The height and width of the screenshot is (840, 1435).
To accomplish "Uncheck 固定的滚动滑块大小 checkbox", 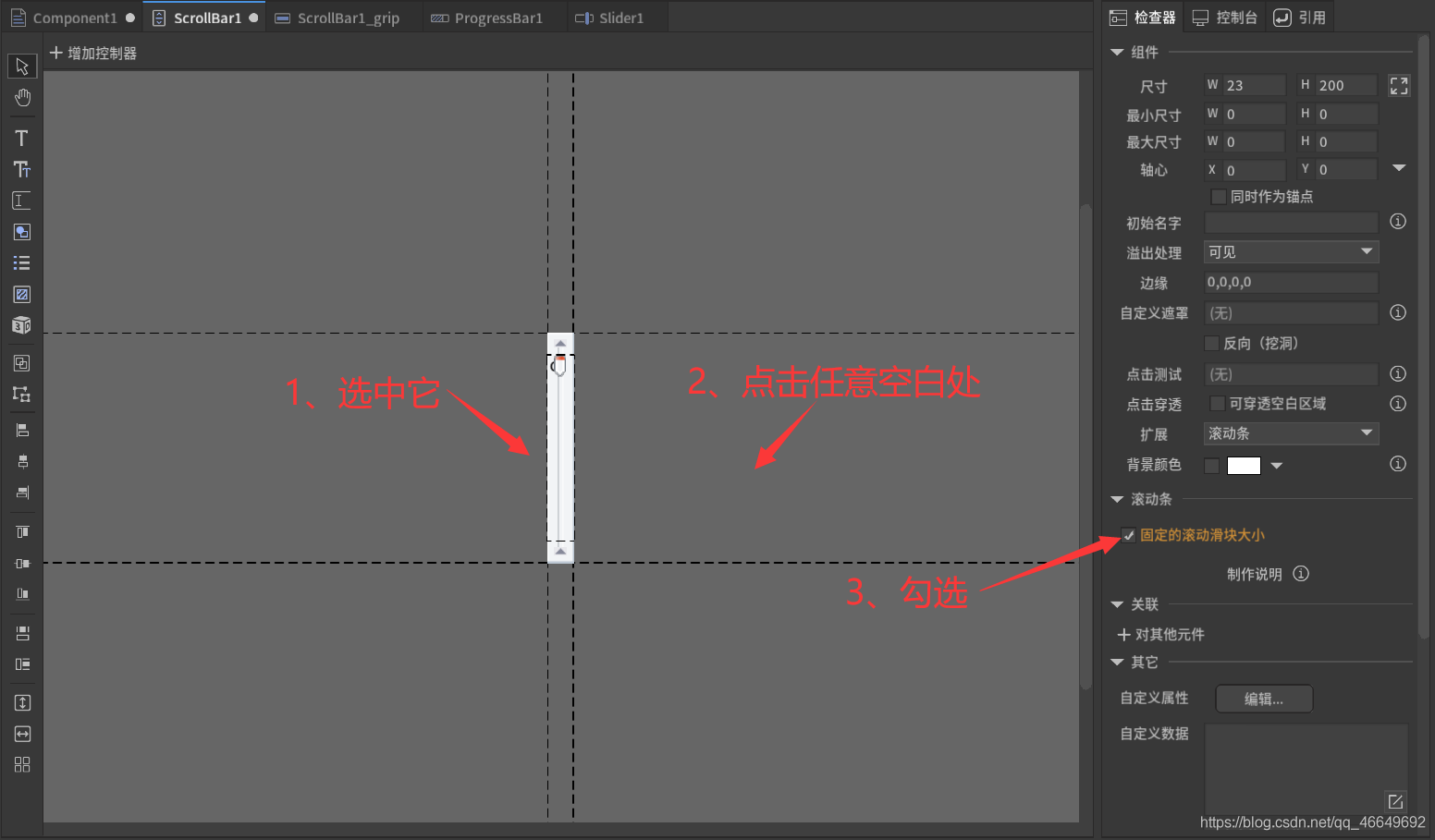I will tap(1128, 535).
